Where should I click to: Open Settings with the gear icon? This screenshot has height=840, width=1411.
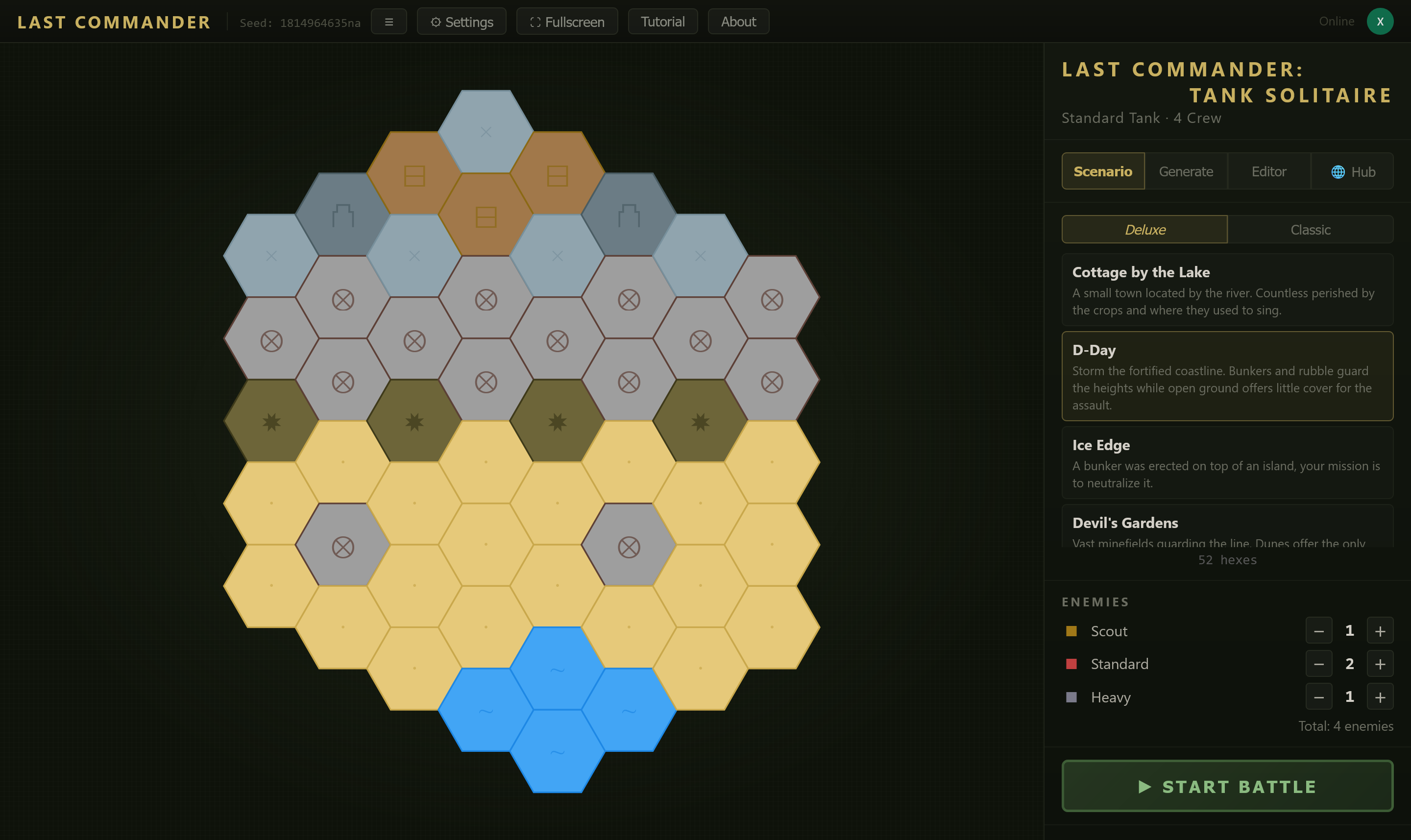pyautogui.click(x=462, y=22)
